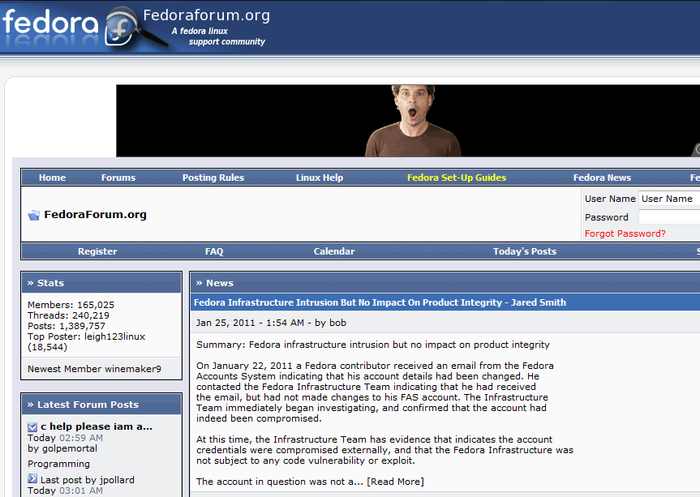
Task: Click the banner ad with the surprised man
Action: pyautogui.click(x=408, y=121)
